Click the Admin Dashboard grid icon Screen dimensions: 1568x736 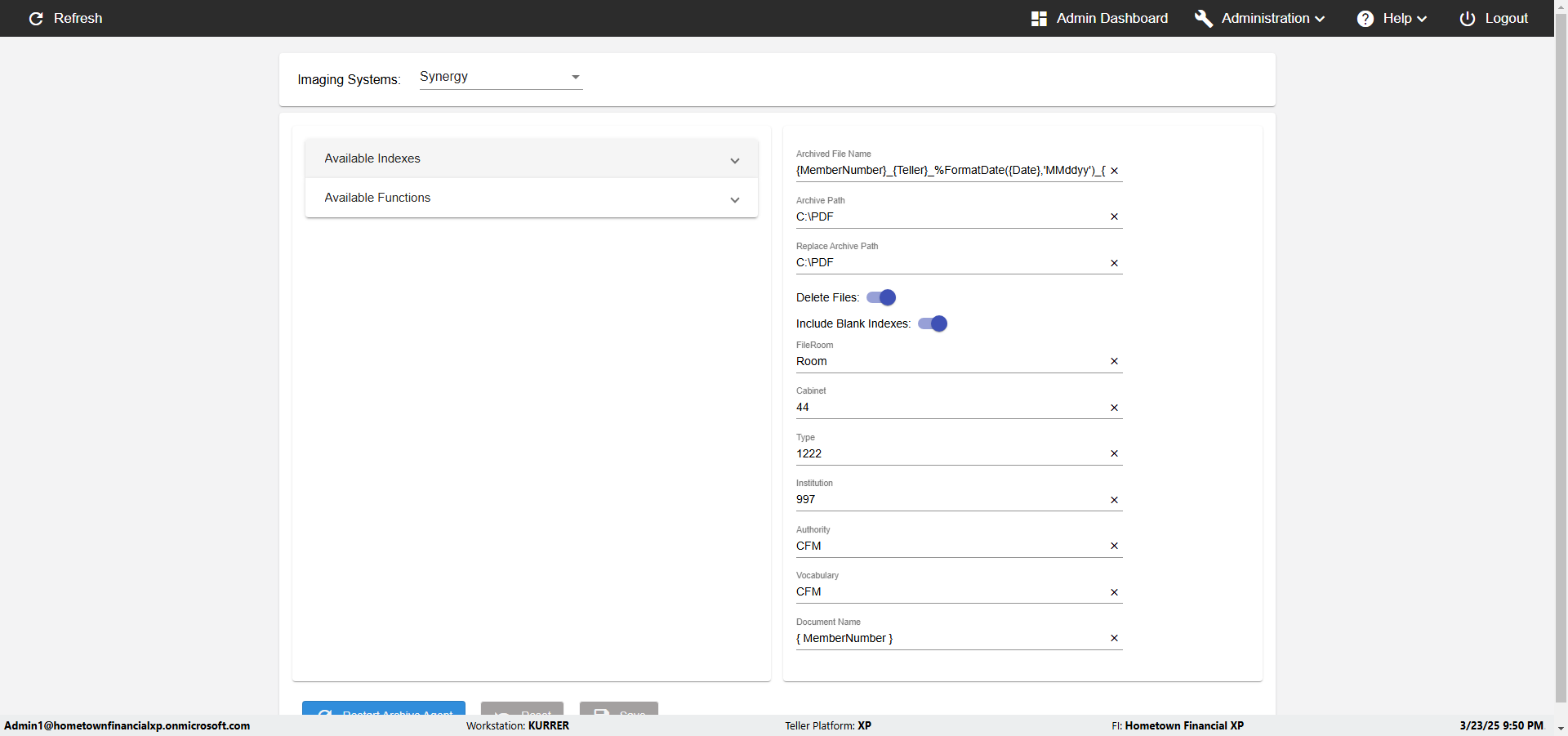click(x=1039, y=19)
